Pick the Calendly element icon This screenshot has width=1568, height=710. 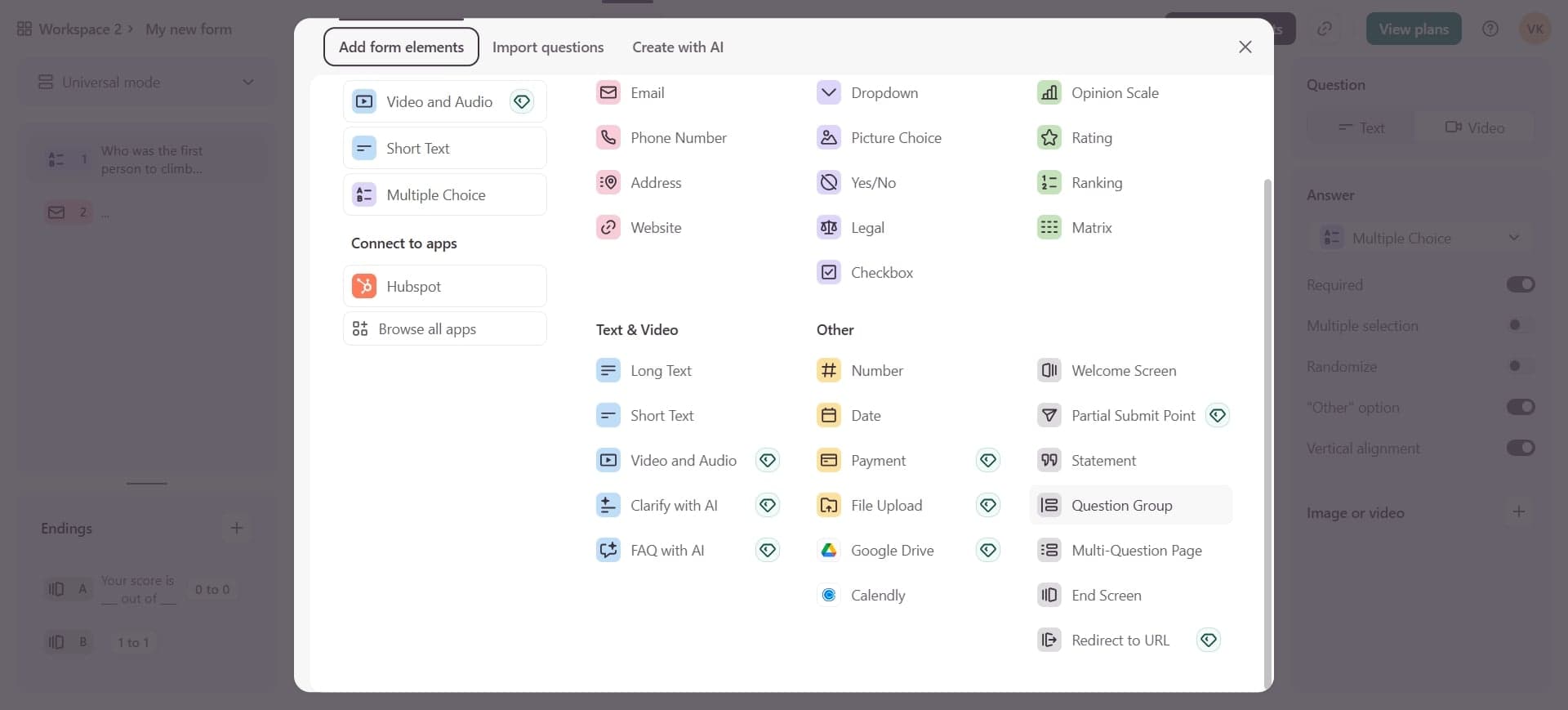tap(828, 596)
